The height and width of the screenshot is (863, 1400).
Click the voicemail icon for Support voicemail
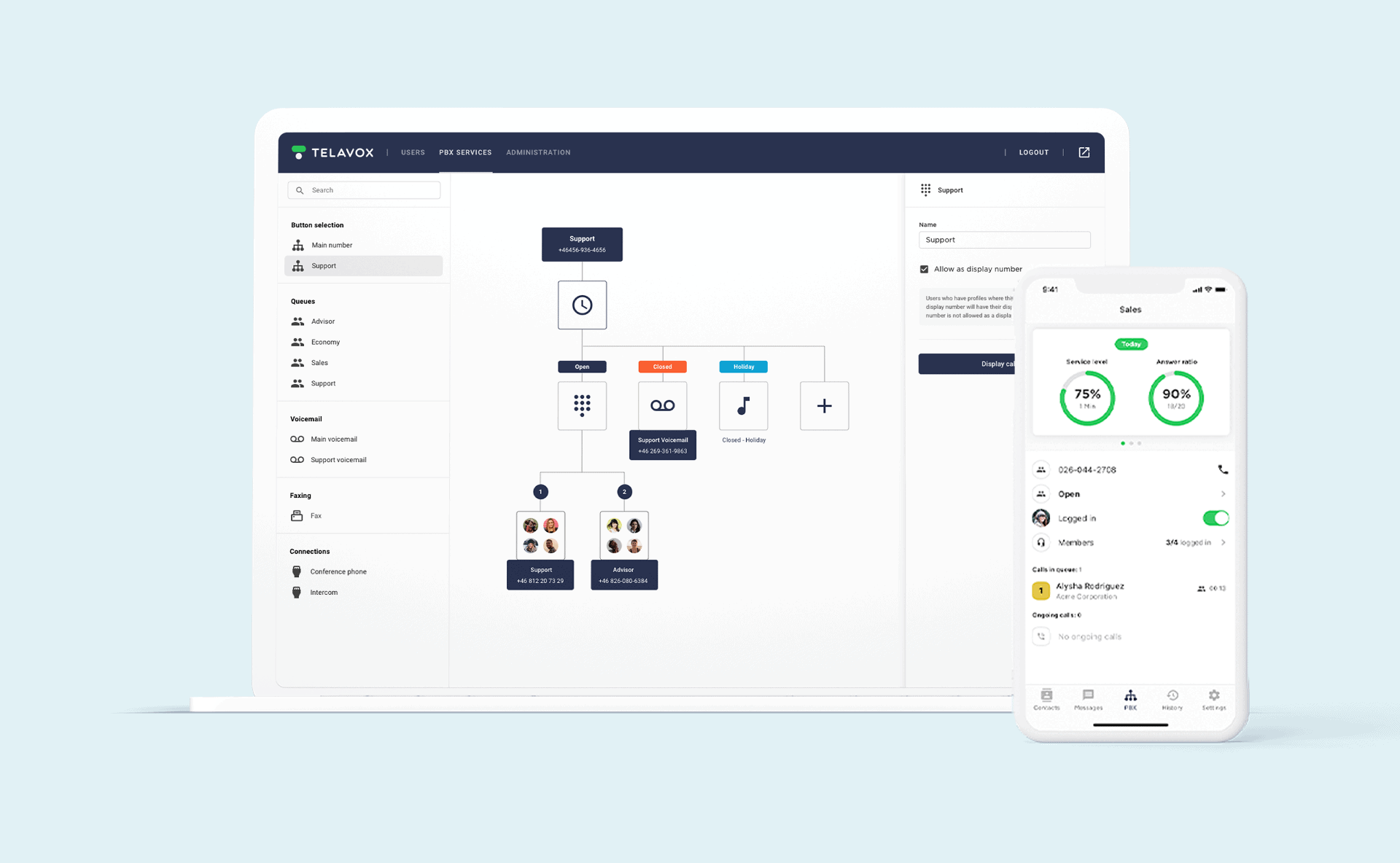pyautogui.click(x=296, y=459)
